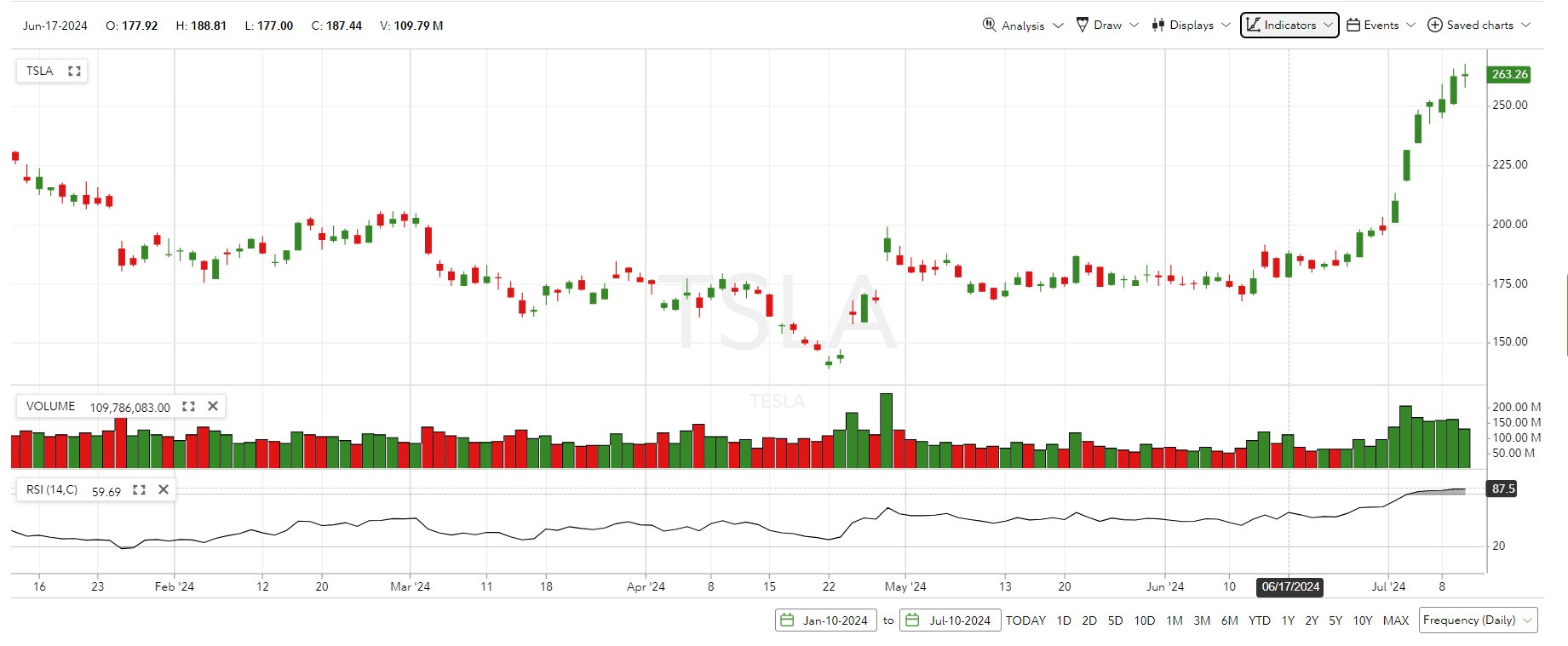1568x646 pixels.
Task: Click the L: 177.00 low readout
Action: (x=269, y=26)
